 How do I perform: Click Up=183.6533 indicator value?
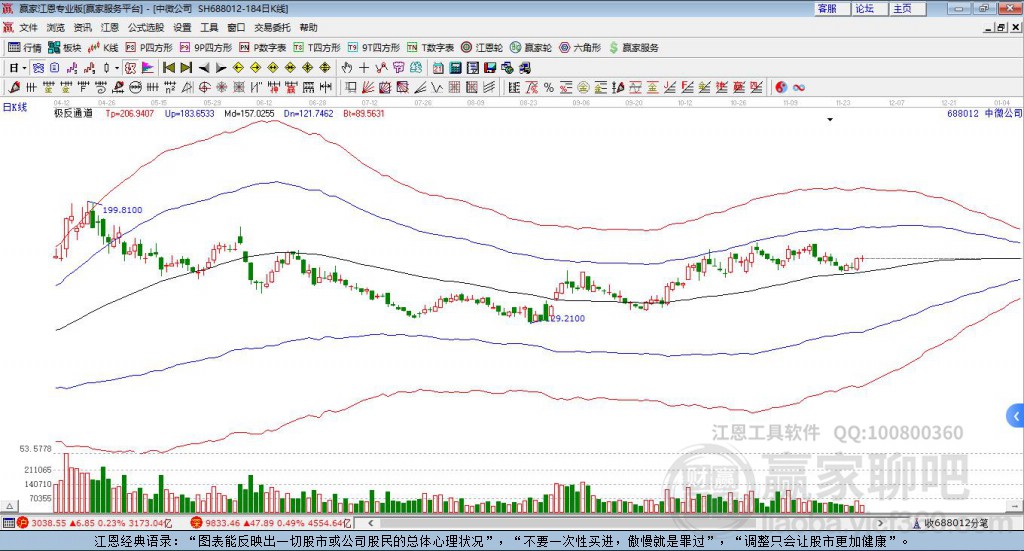tap(189, 114)
